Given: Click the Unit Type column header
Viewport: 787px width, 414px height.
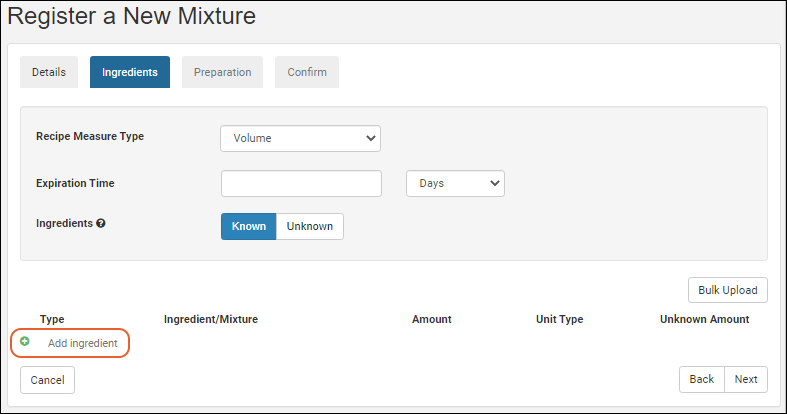Looking at the screenshot, I should click(x=559, y=319).
